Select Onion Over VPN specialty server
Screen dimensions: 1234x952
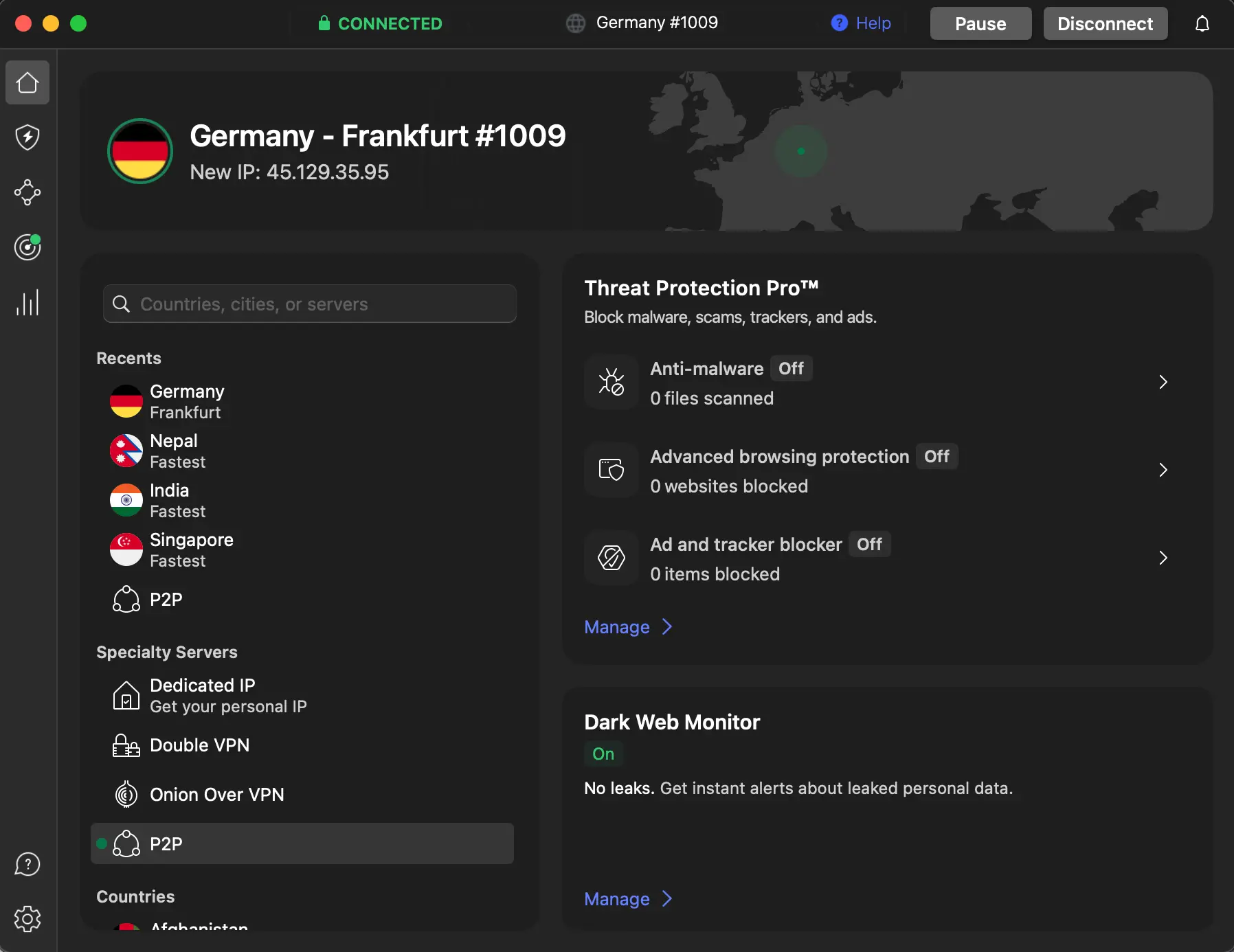click(x=302, y=795)
